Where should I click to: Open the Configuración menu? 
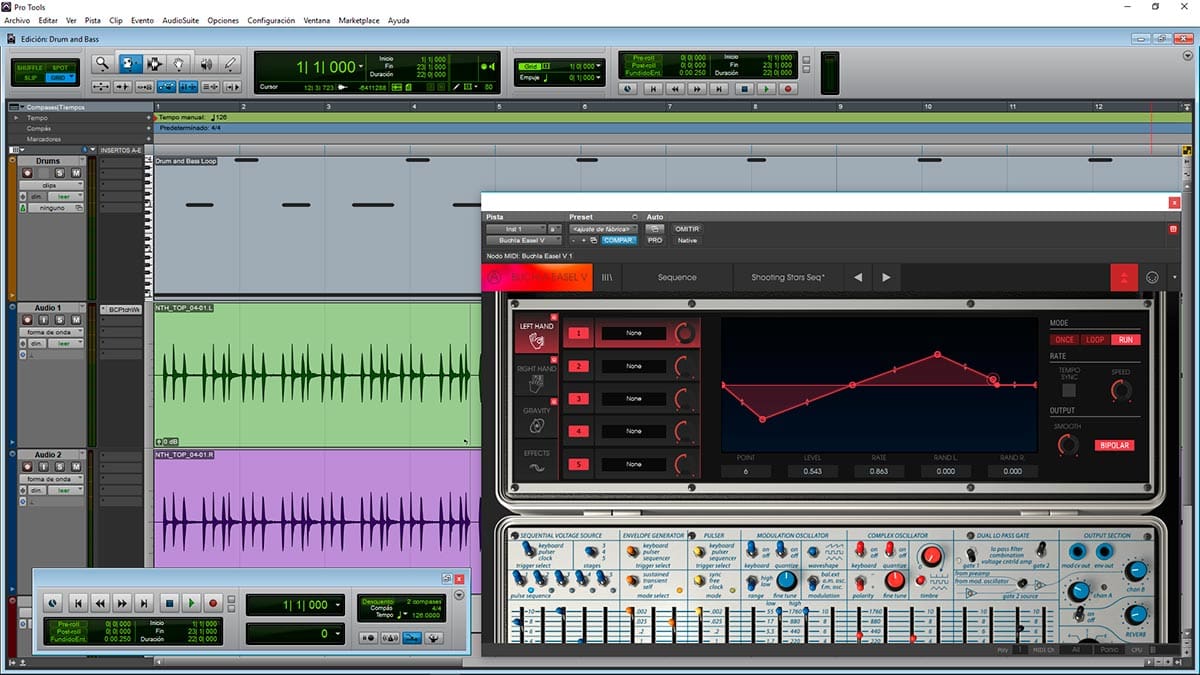[x=271, y=20]
